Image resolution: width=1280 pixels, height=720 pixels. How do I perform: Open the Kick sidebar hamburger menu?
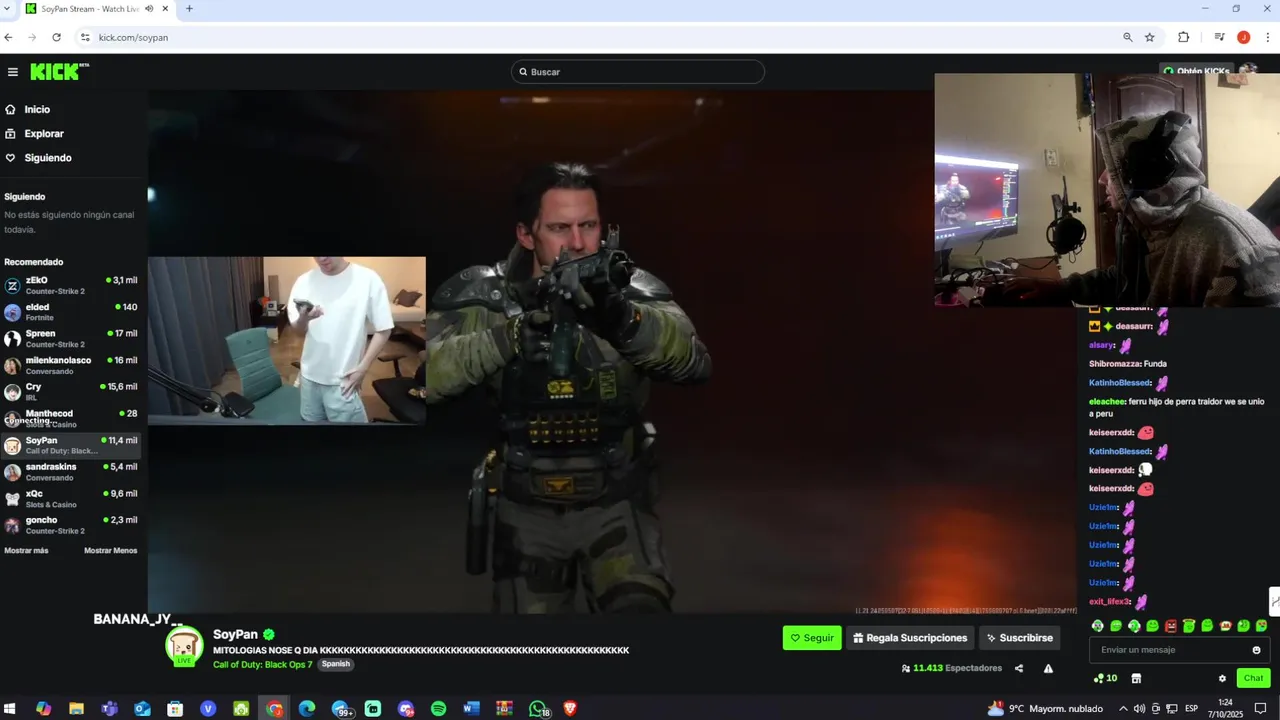[x=12, y=72]
